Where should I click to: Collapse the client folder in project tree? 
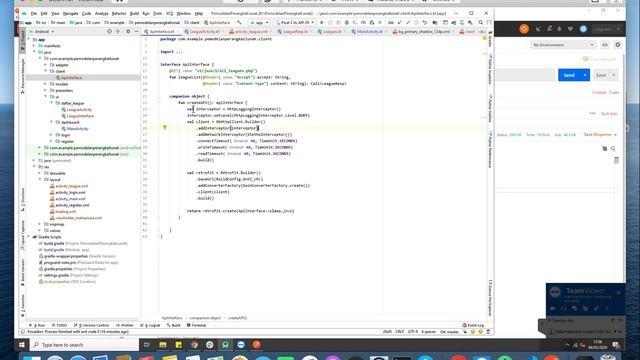click(x=46, y=71)
